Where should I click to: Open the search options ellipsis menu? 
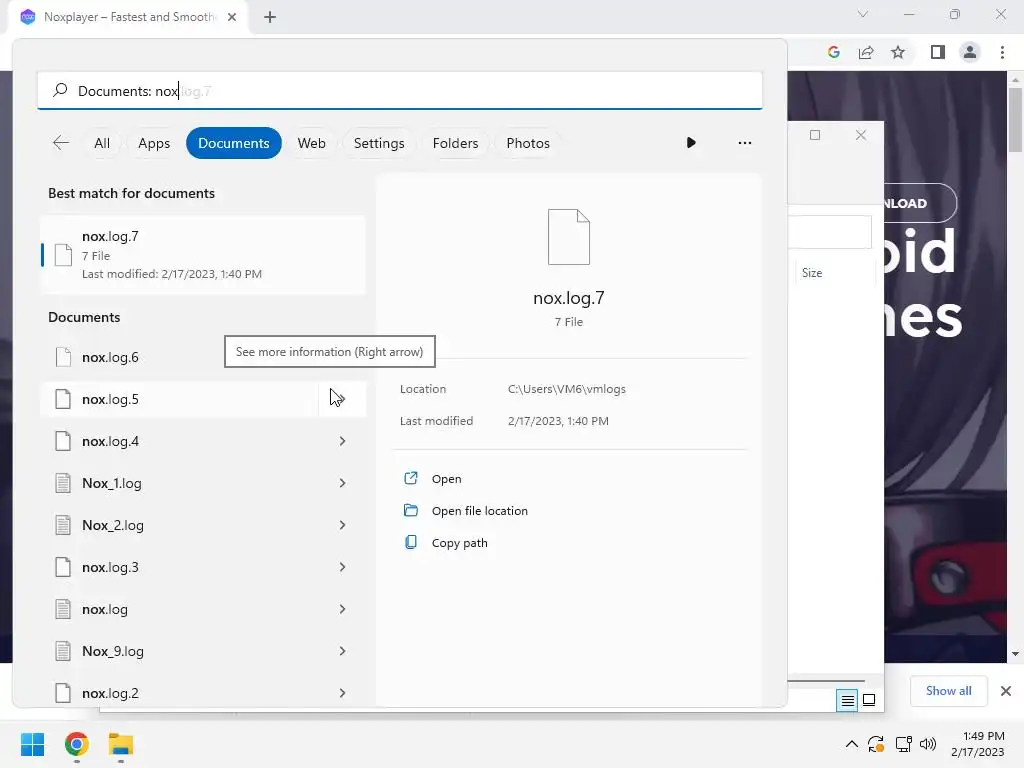click(744, 142)
